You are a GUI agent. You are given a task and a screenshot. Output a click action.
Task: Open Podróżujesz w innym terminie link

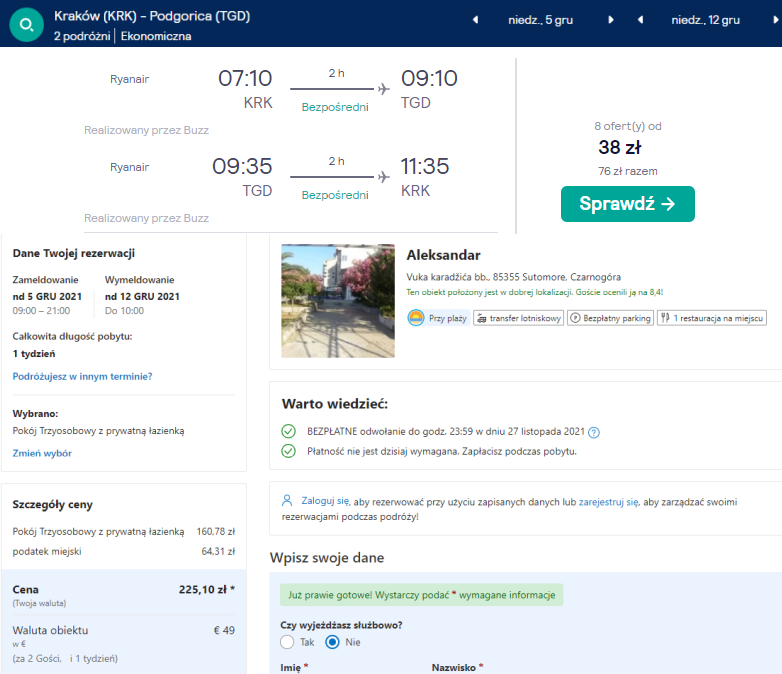(82, 376)
